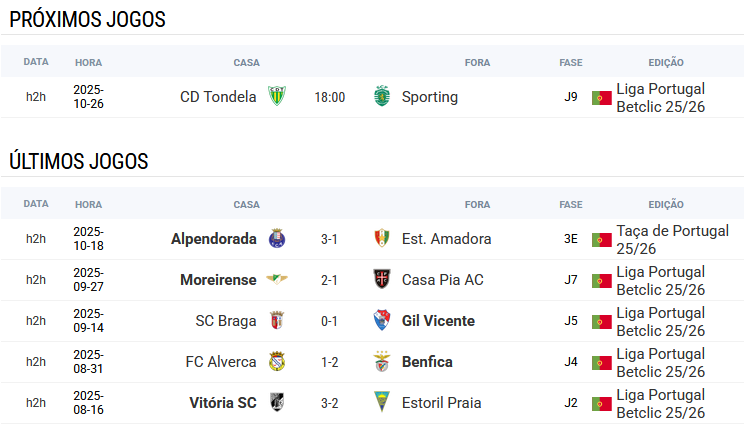Click the Alpendorada team crest

tap(277, 239)
